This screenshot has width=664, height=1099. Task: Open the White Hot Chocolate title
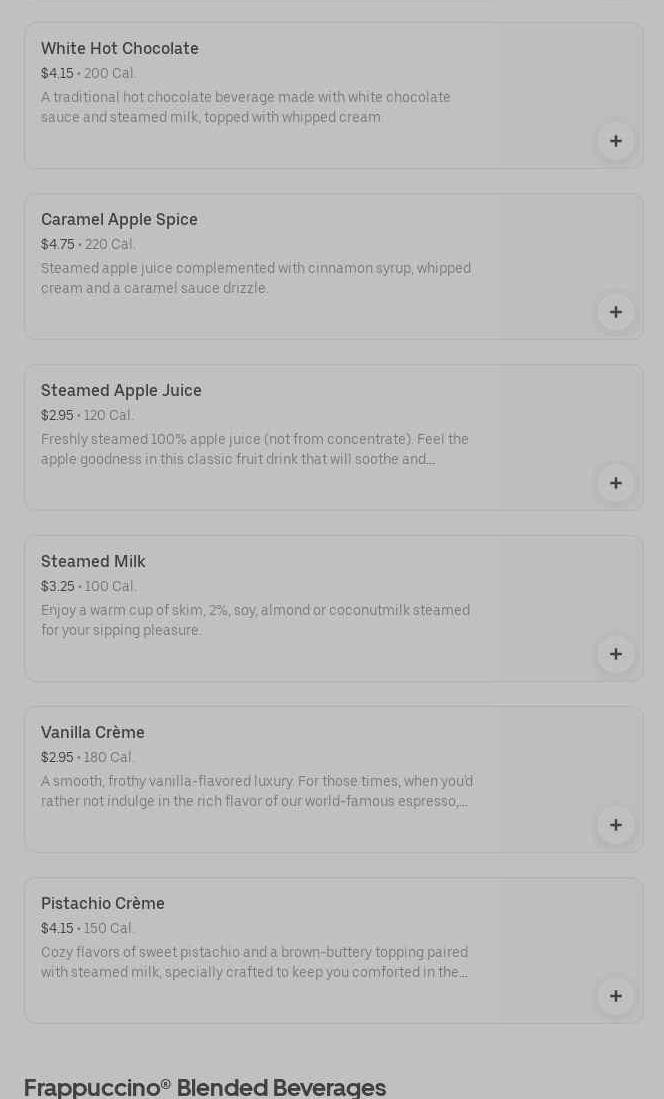tap(120, 49)
